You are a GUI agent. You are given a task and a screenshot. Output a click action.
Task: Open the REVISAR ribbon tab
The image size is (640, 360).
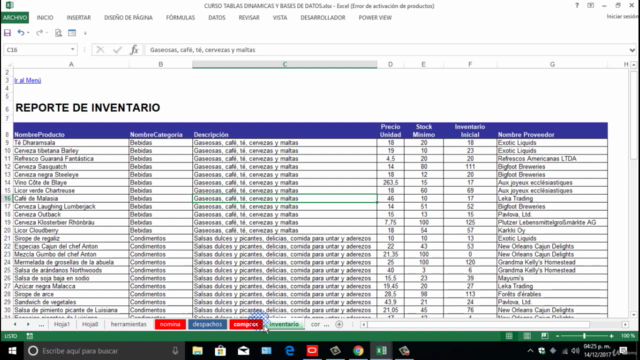(249, 18)
